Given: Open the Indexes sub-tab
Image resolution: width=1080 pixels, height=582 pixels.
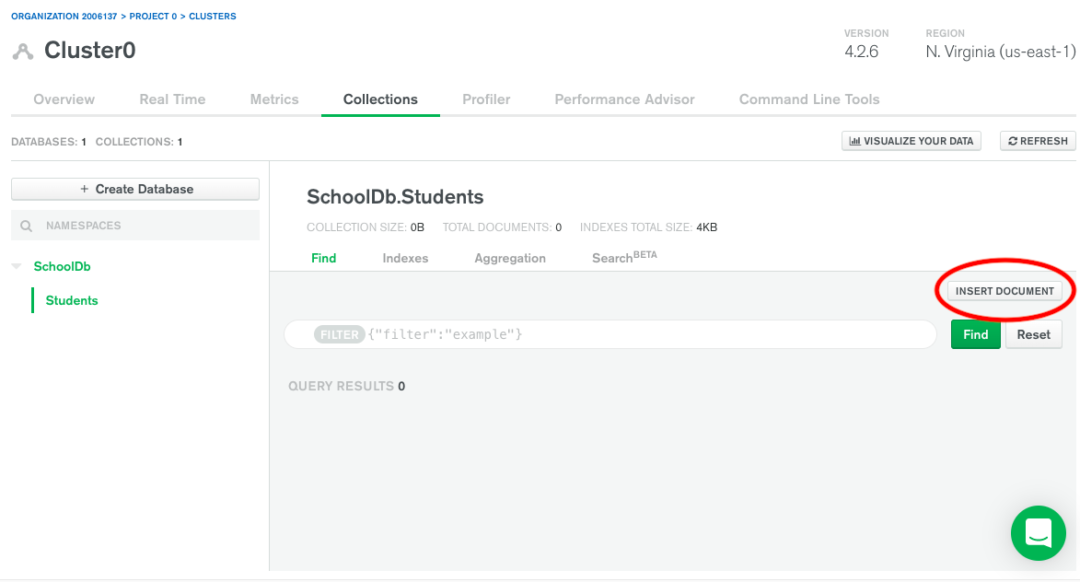Looking at the screenshot, I should click(405, 258).
